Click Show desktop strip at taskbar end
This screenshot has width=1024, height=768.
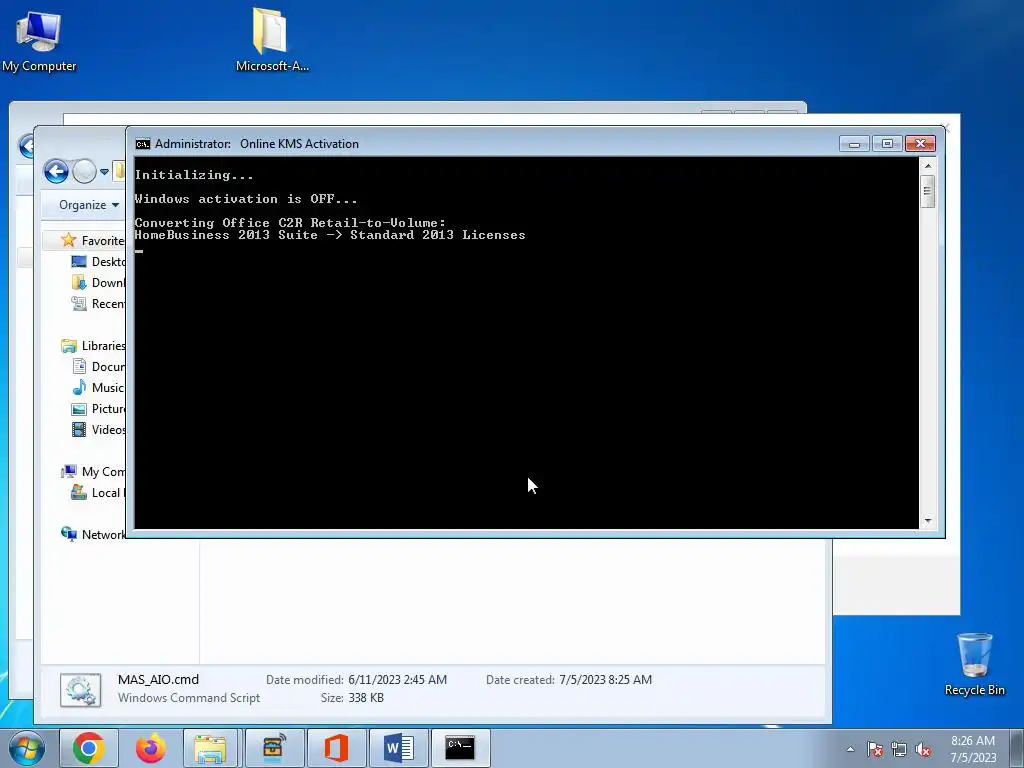click(x=1017, y=749)
